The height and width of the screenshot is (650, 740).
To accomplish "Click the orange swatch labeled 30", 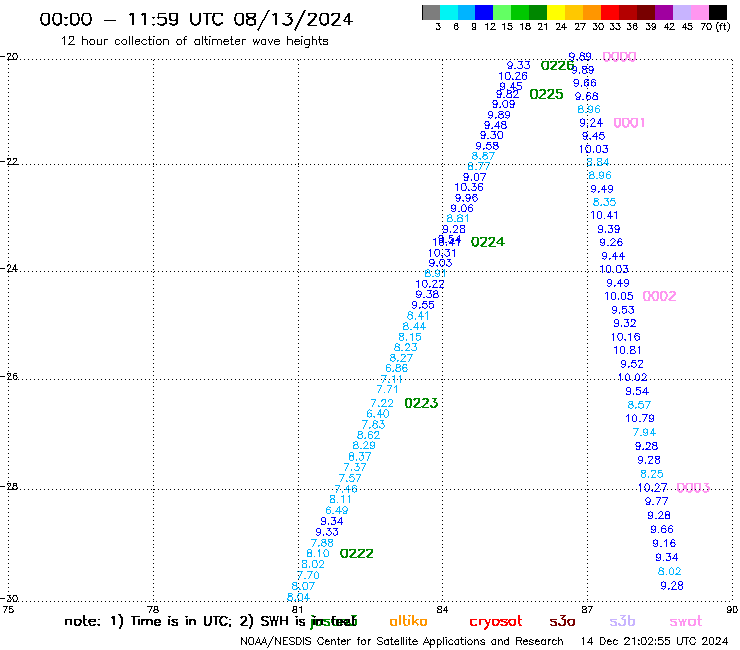I will 592,12.
